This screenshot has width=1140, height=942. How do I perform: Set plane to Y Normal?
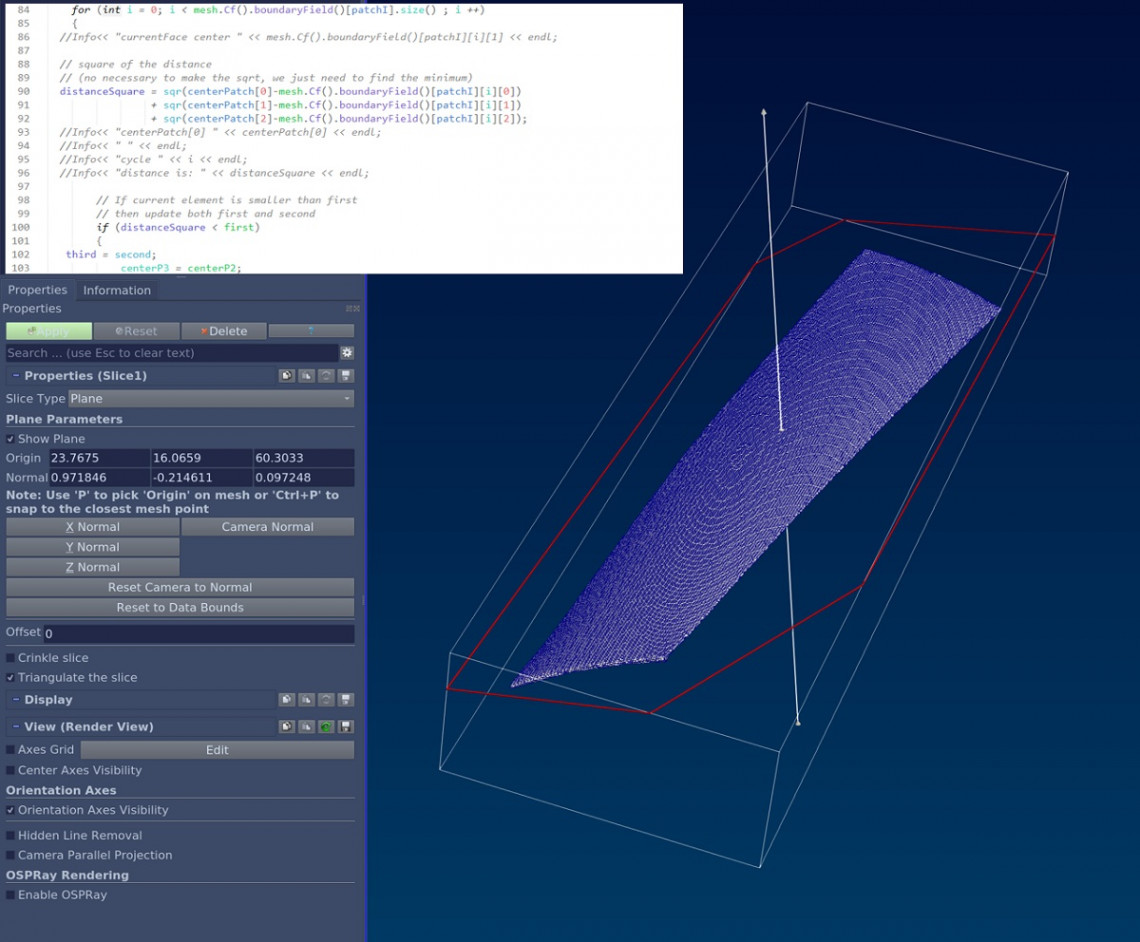(92, 547)
